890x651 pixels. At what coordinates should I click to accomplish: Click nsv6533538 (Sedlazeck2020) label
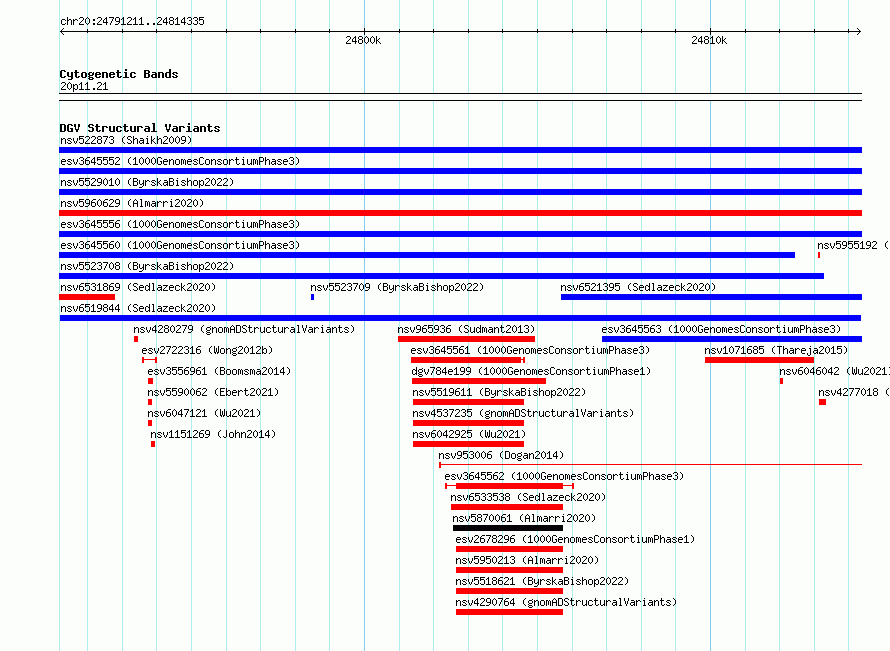pyautogui.click(x=528, y=497)
